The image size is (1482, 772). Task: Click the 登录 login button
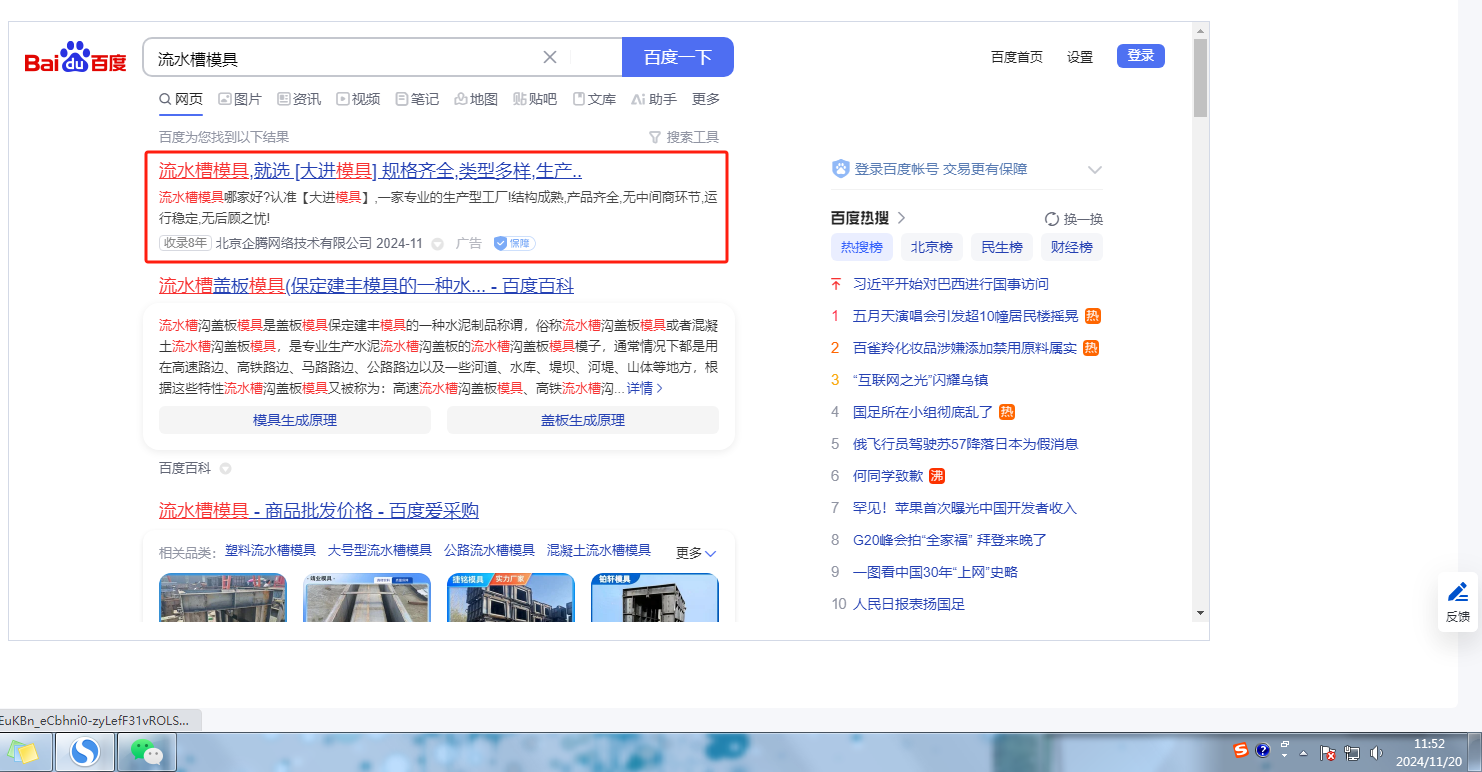click(1141, 56)
